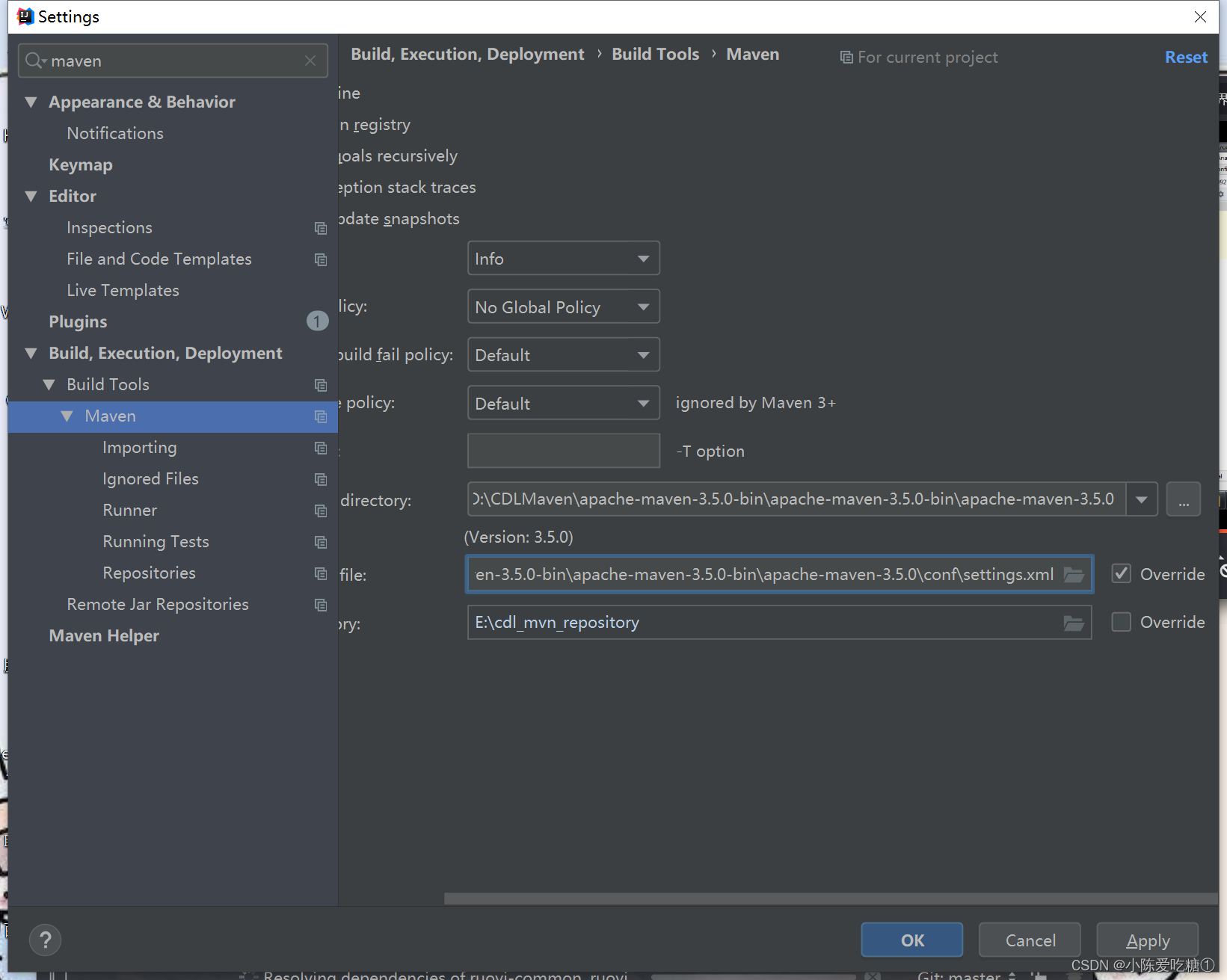The height and width of the screenshot is (980, 1227).
Task: Click the search magnifier icon
Action: pos(34,61)
